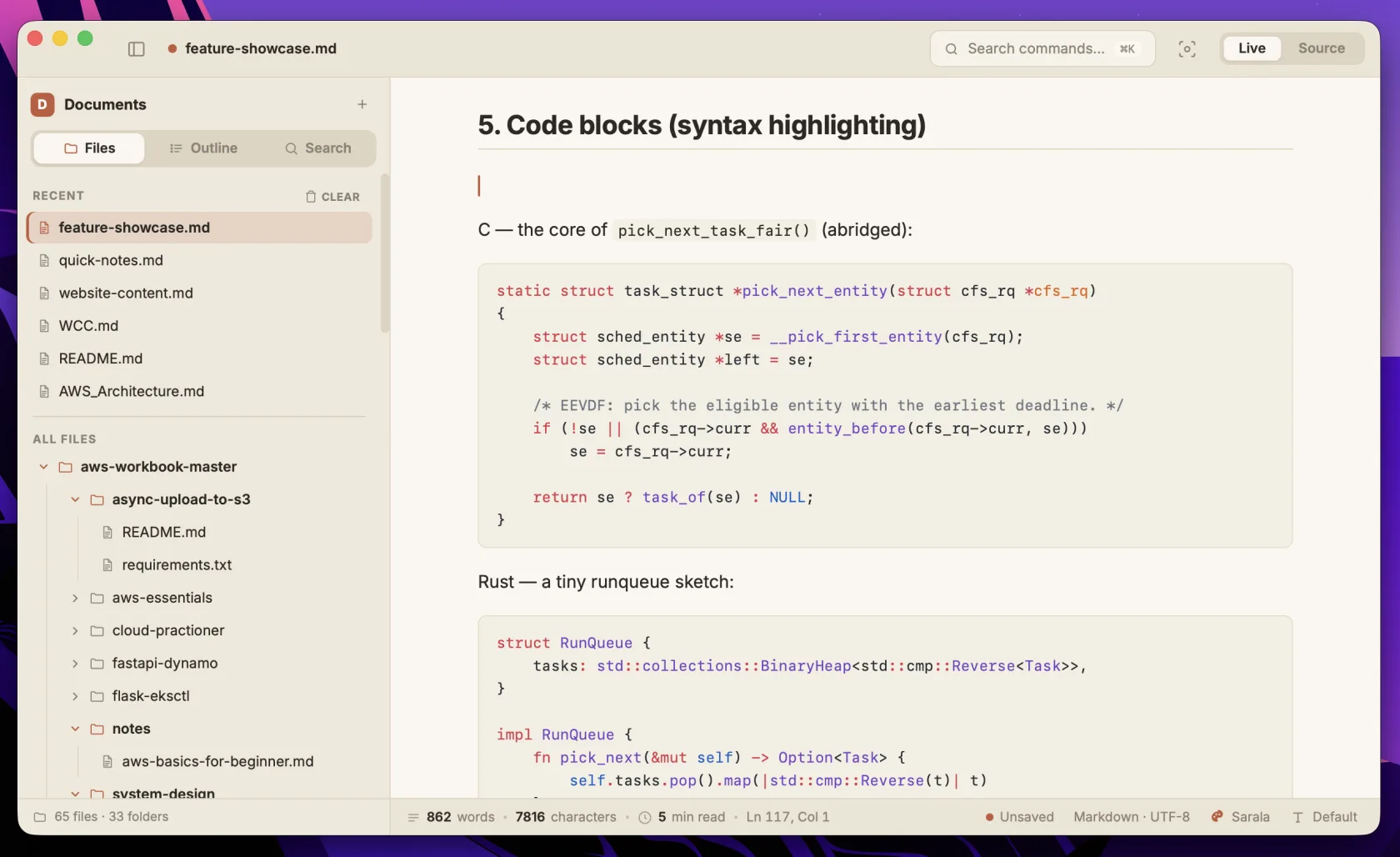Switch to Source view mode
Viewport: 1400px width, 857px height.
click(x=1322, y=48)
